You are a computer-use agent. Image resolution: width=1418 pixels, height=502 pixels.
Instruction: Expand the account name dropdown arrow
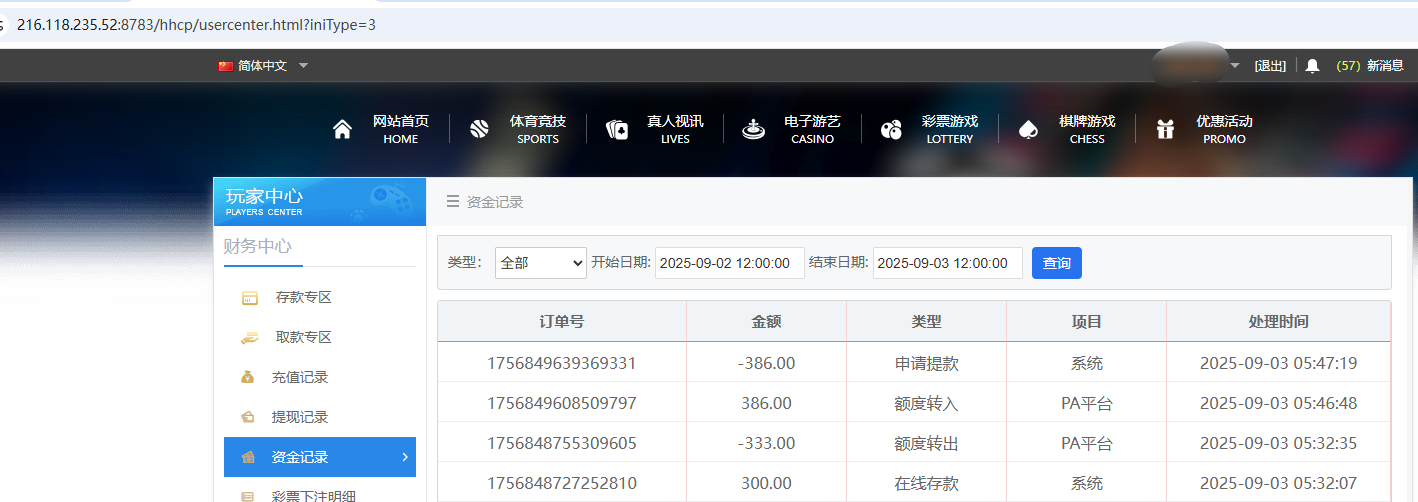pos(1234,66)
